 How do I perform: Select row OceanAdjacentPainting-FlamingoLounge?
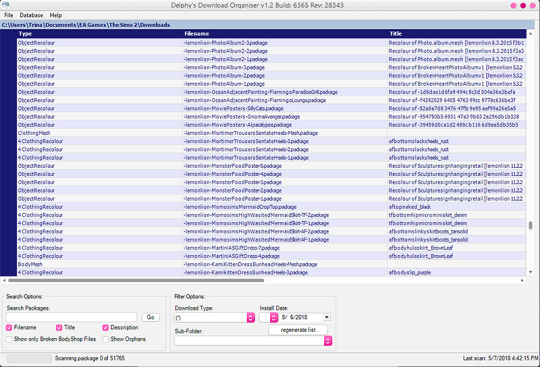[x=271, y=100]
